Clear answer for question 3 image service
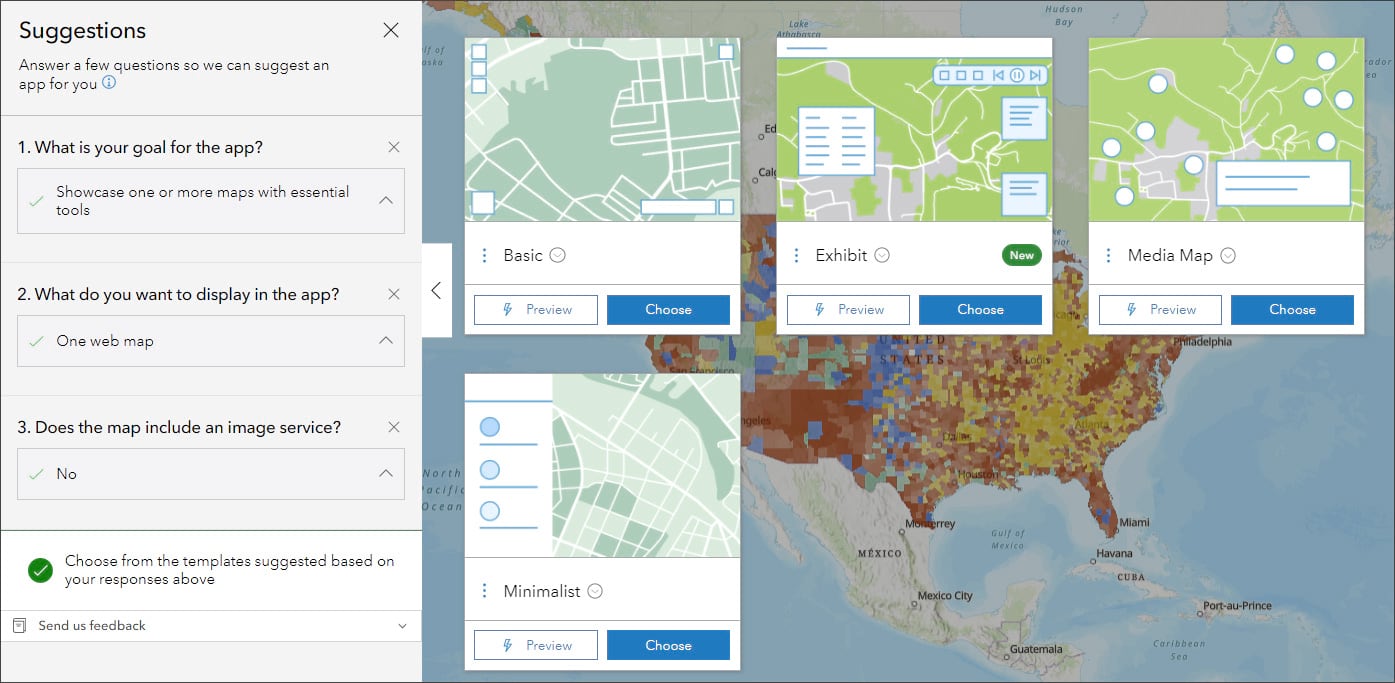 [394, 427]
